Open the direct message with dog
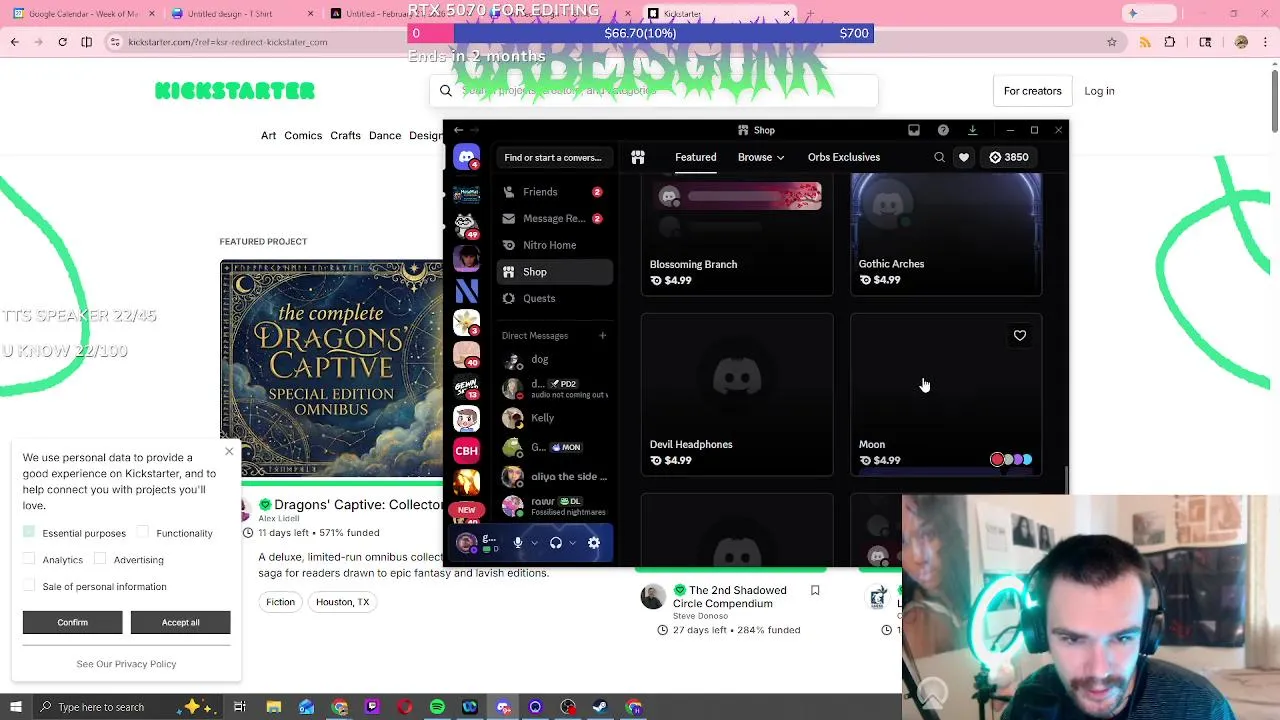The height and width of the screenshot is (720, 1280). [554, 360]
